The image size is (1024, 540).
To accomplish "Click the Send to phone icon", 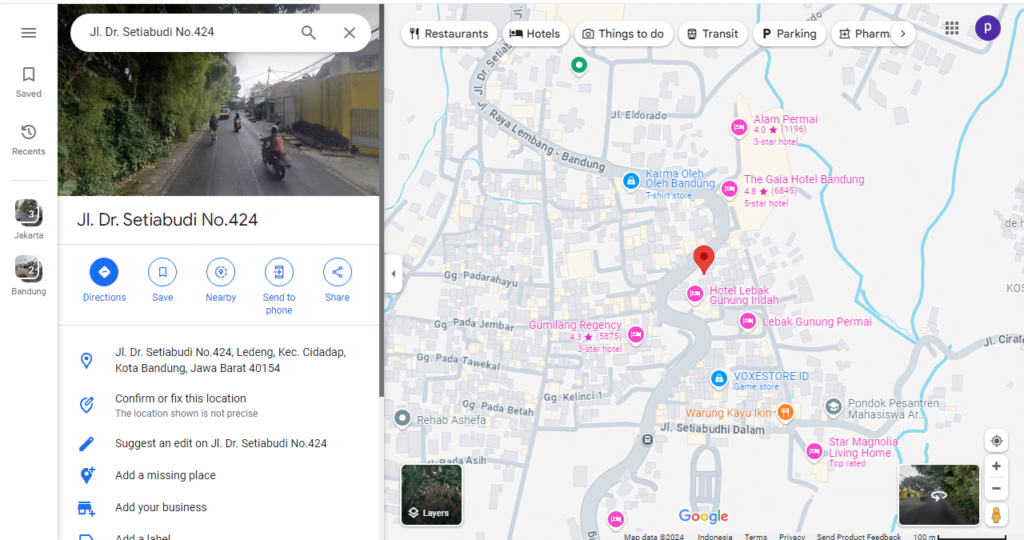I will click(x=279, y=272).
